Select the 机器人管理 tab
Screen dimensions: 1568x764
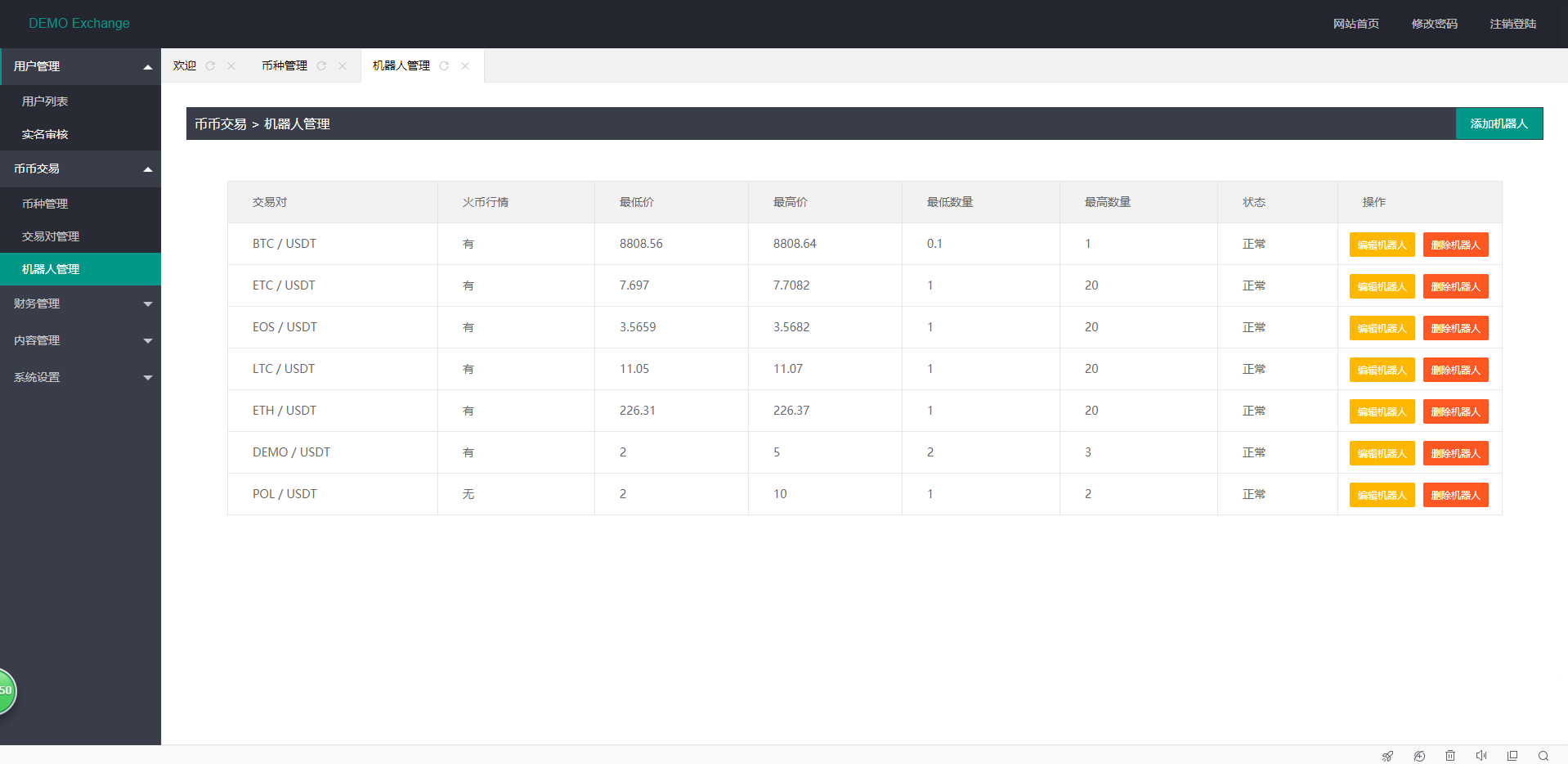click(x=401, y=66)
